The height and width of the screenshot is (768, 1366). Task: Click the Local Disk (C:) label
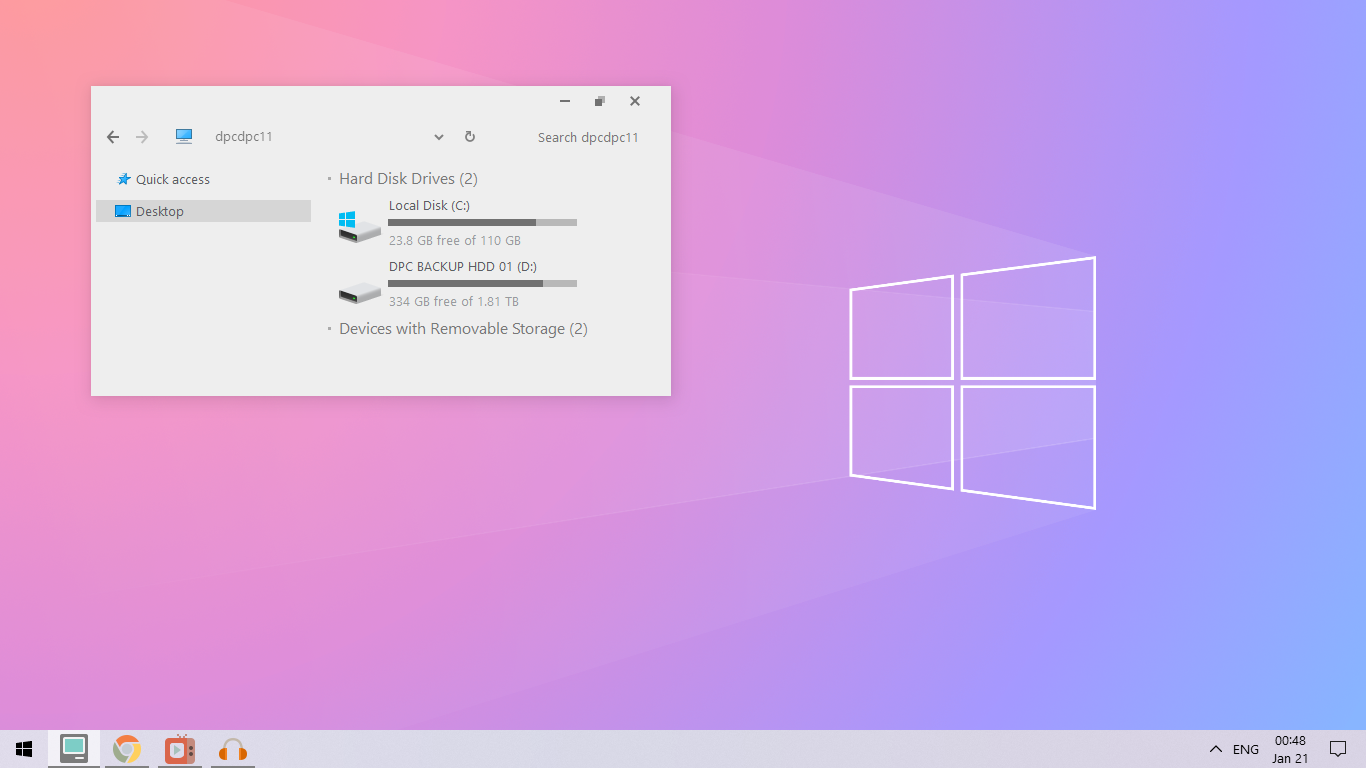coord(429,206)
